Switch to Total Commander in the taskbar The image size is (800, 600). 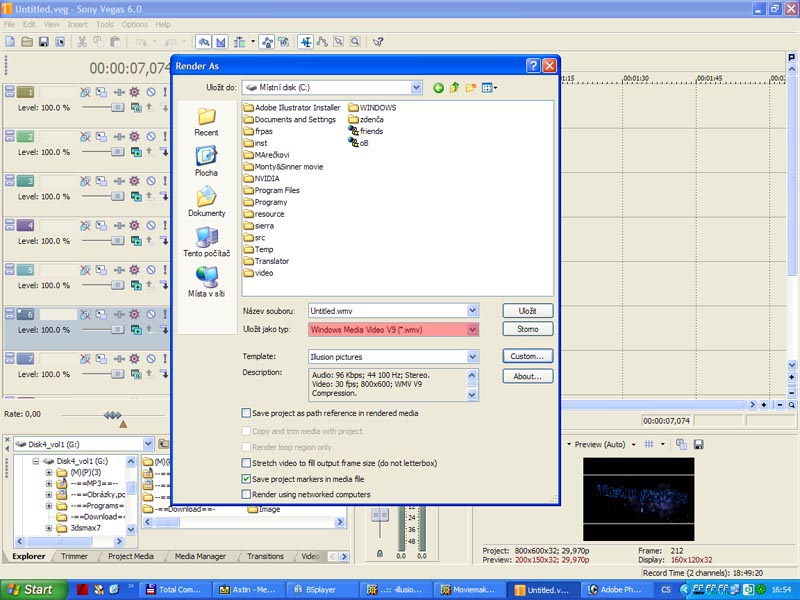(x=174, y=590)
